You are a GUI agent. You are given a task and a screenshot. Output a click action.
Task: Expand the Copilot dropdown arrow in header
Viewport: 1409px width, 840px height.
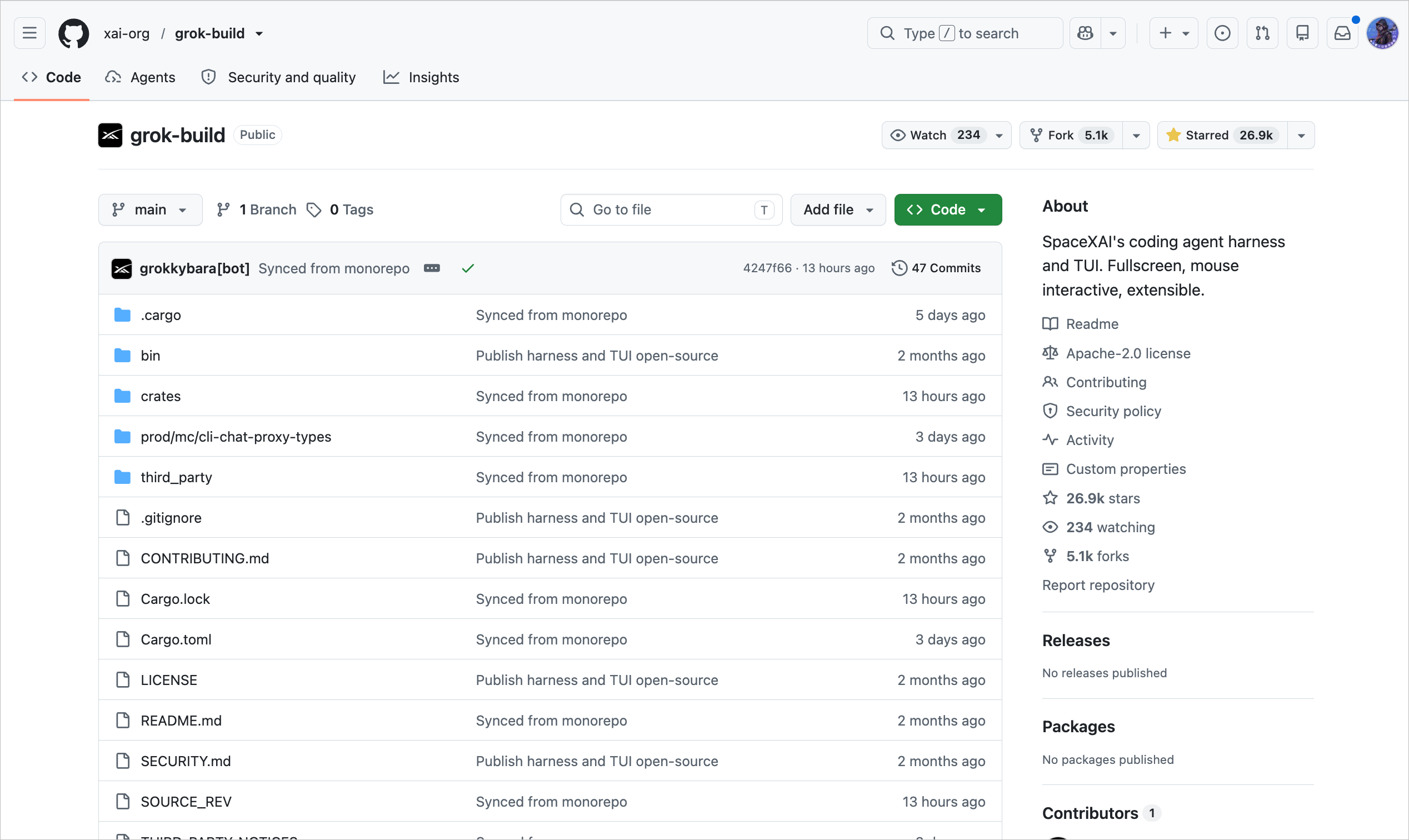(x=1113, y=33)
